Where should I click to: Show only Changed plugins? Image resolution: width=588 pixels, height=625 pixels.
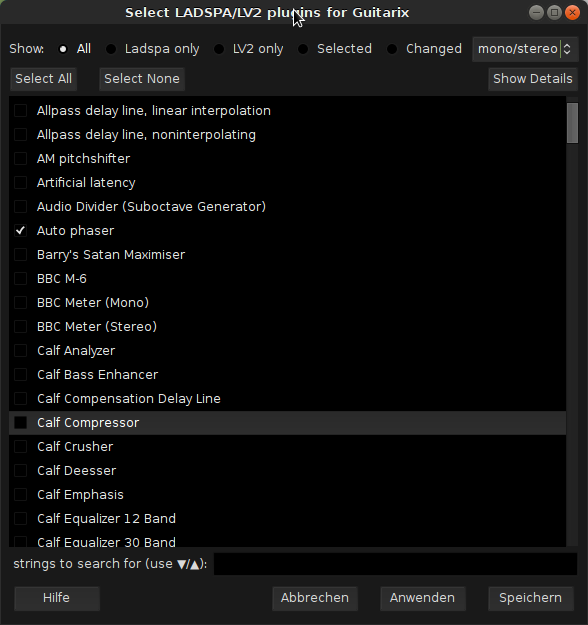392,49
